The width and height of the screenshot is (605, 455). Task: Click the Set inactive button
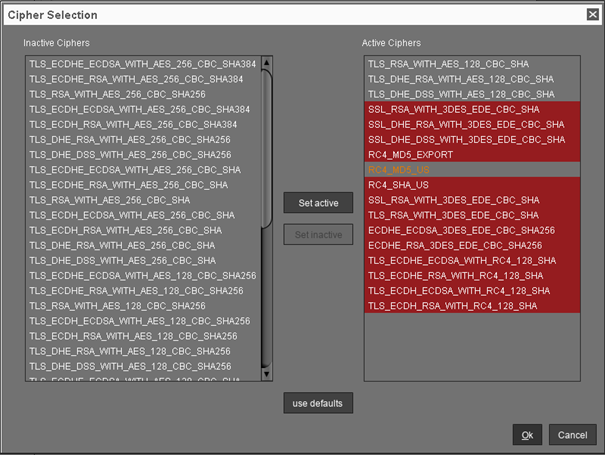[x=318, y=235]
